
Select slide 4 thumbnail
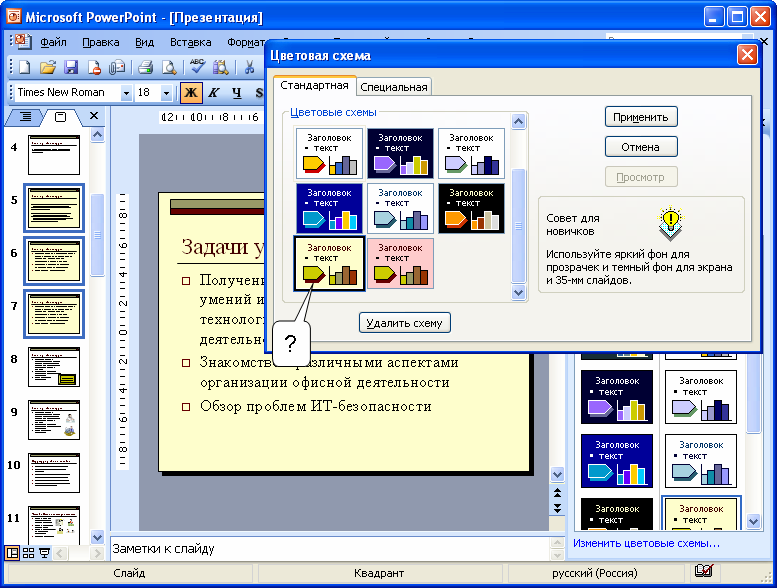pos(54,155)
